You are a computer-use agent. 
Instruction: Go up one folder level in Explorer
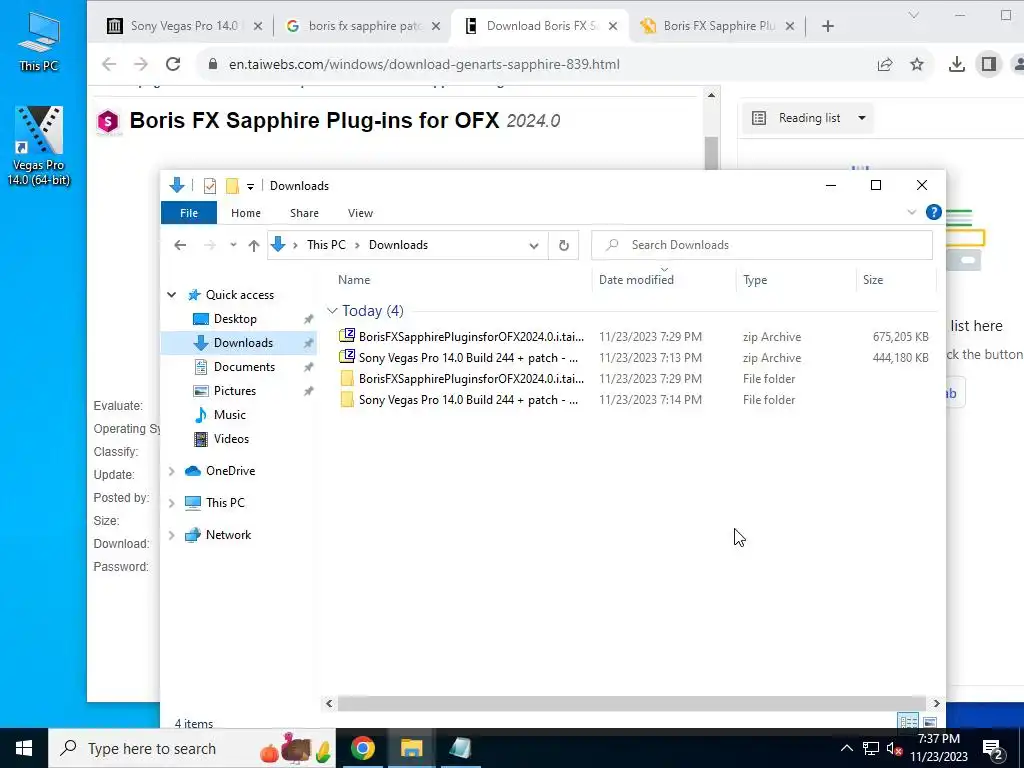[x=254, y=245]
